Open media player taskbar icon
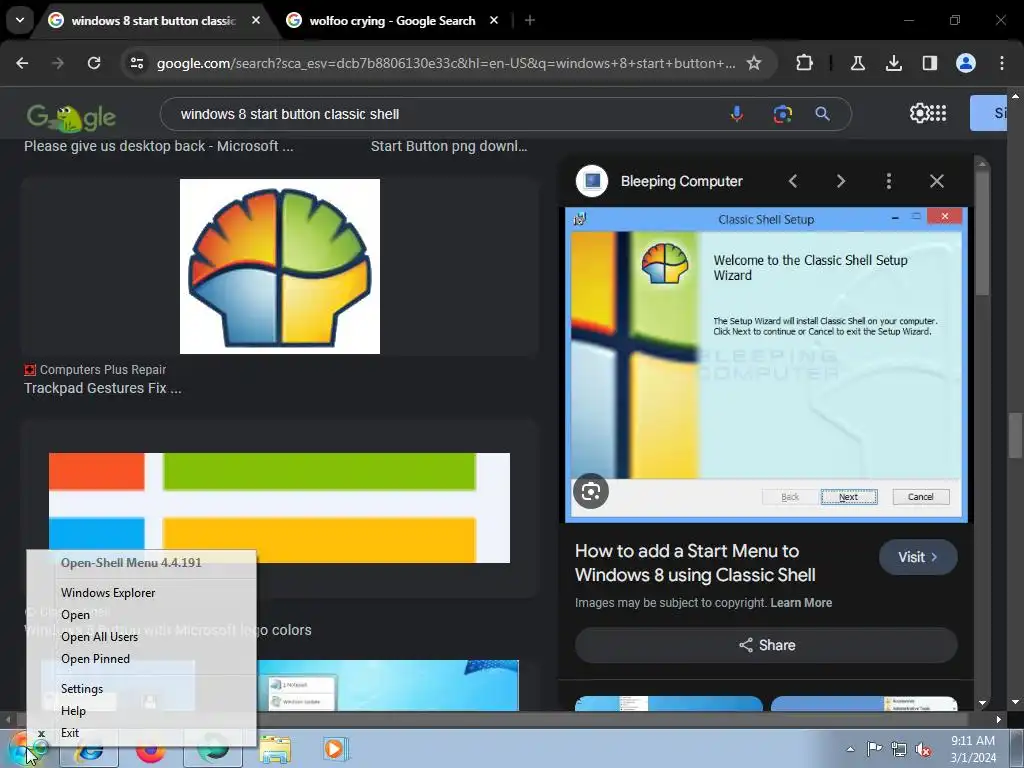1024x768 pixels. 335,749
